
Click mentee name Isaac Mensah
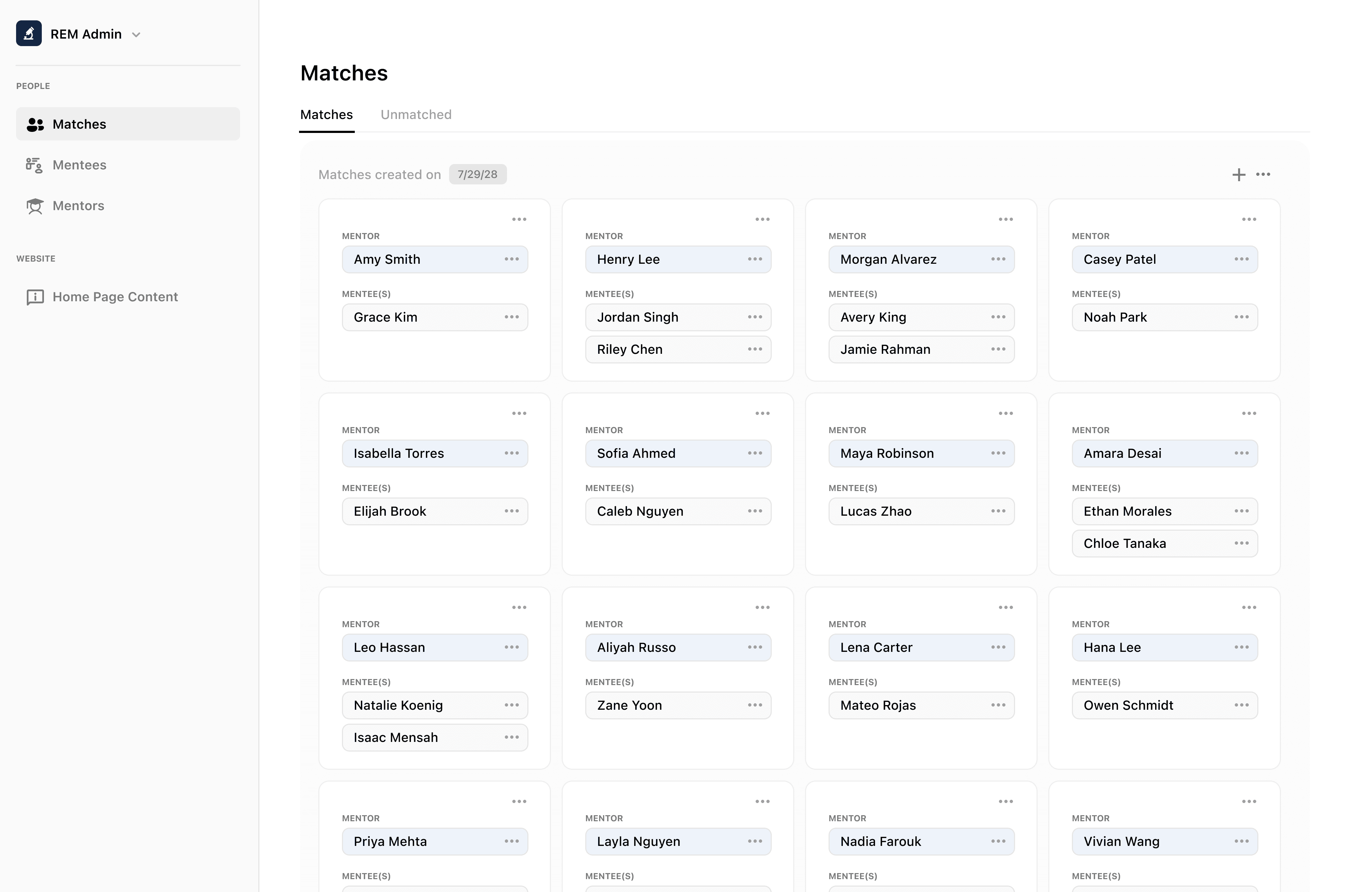pos(396,738)
